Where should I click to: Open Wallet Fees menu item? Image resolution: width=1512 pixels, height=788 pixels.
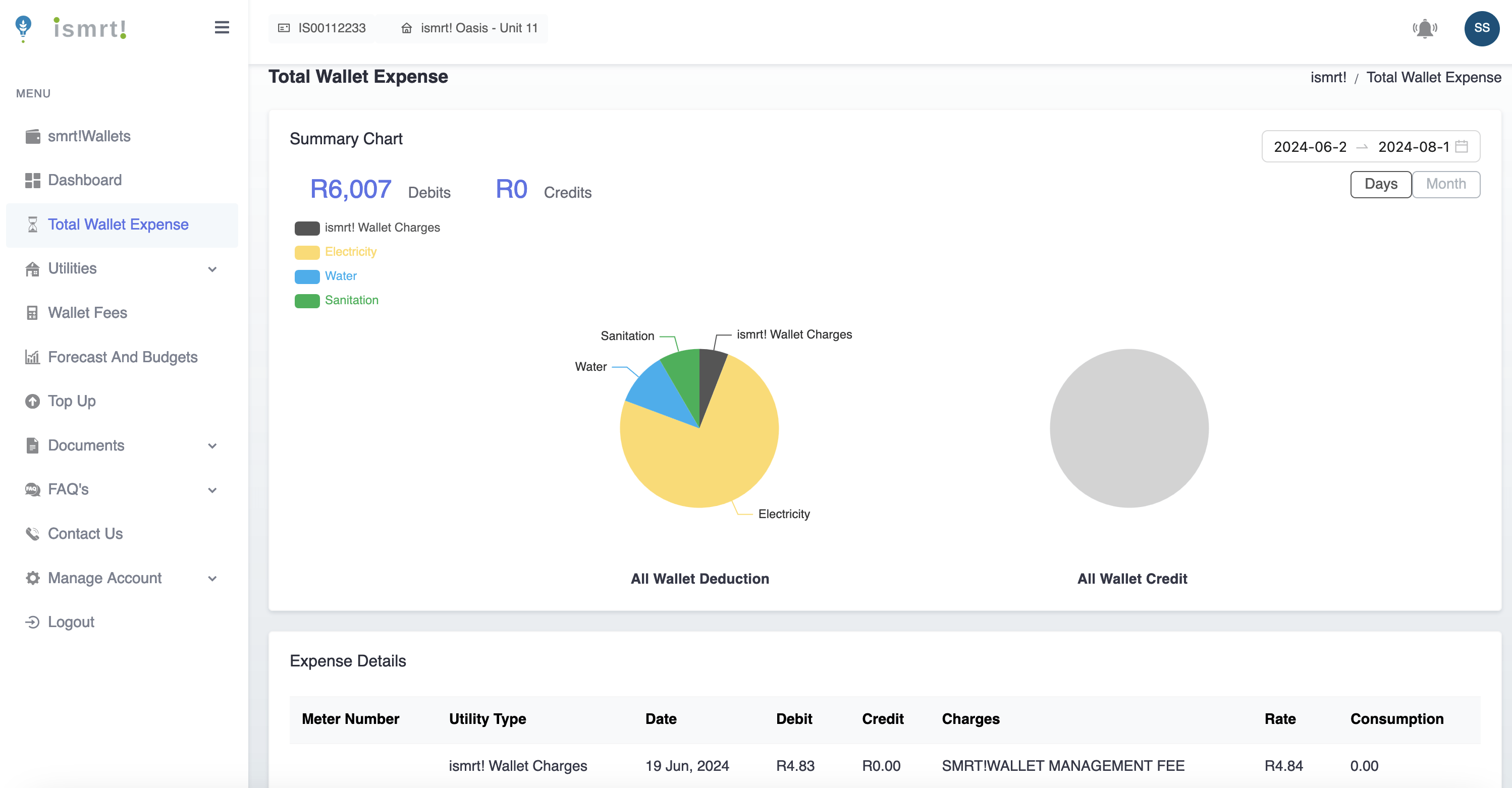pyautogui.click(x=87, y=313)
